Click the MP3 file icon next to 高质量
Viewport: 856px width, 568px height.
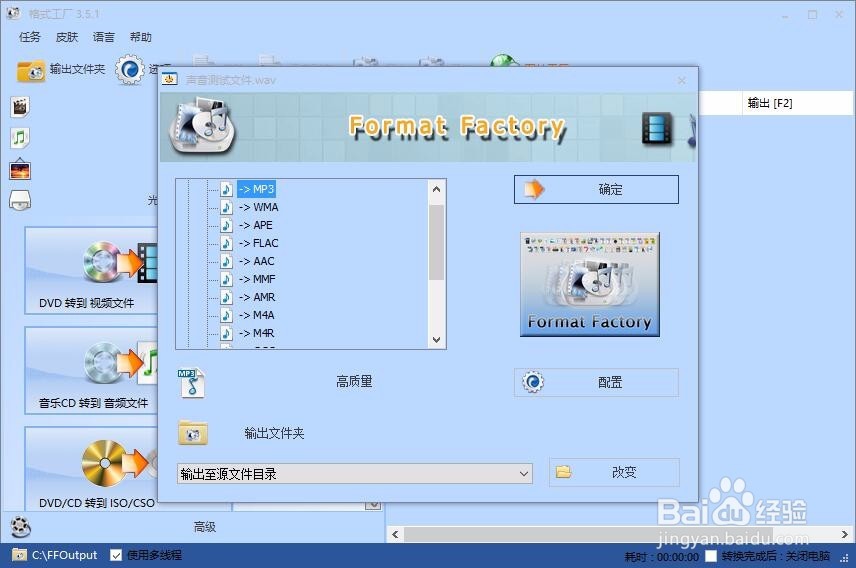coord(191,383)
